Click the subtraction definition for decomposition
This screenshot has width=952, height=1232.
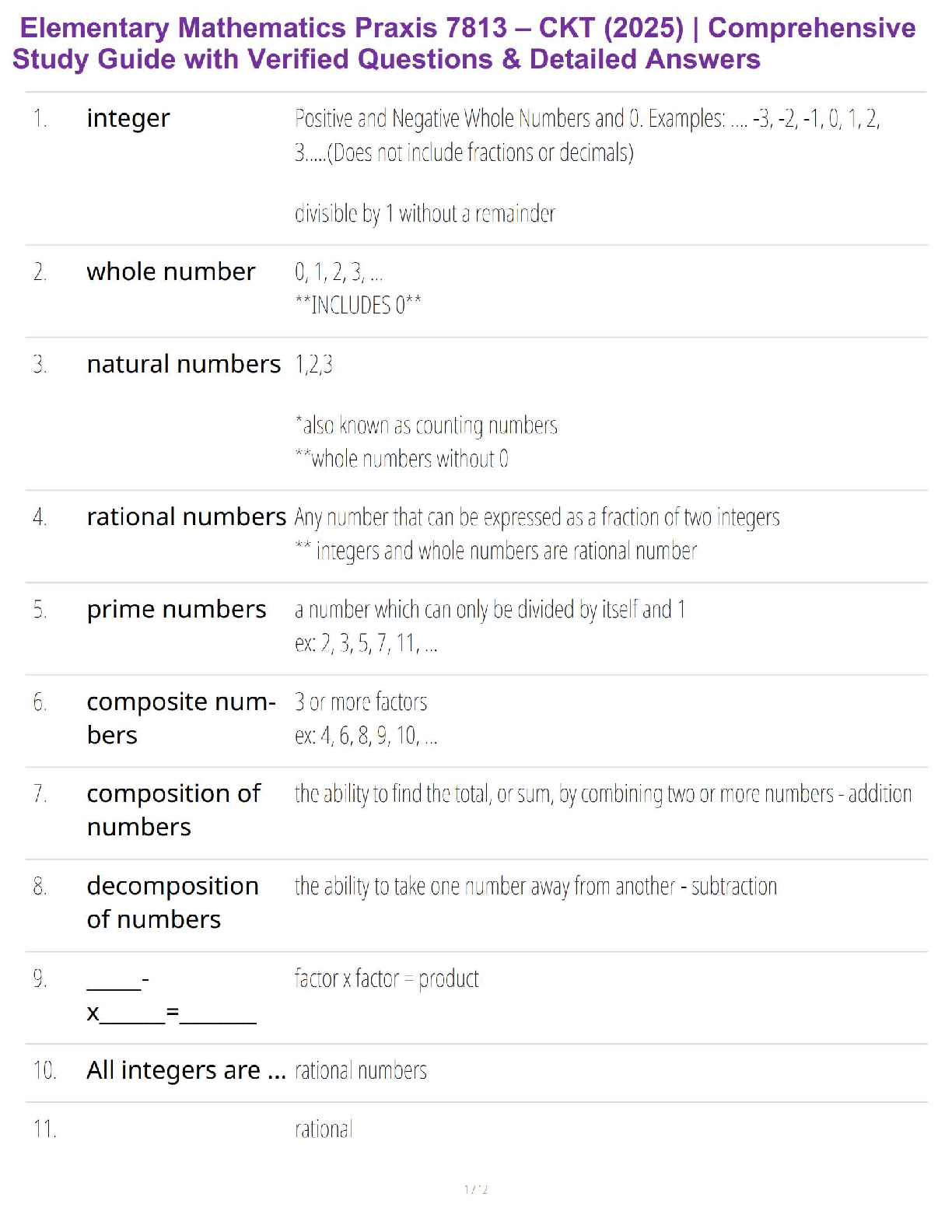pos(535,887)
